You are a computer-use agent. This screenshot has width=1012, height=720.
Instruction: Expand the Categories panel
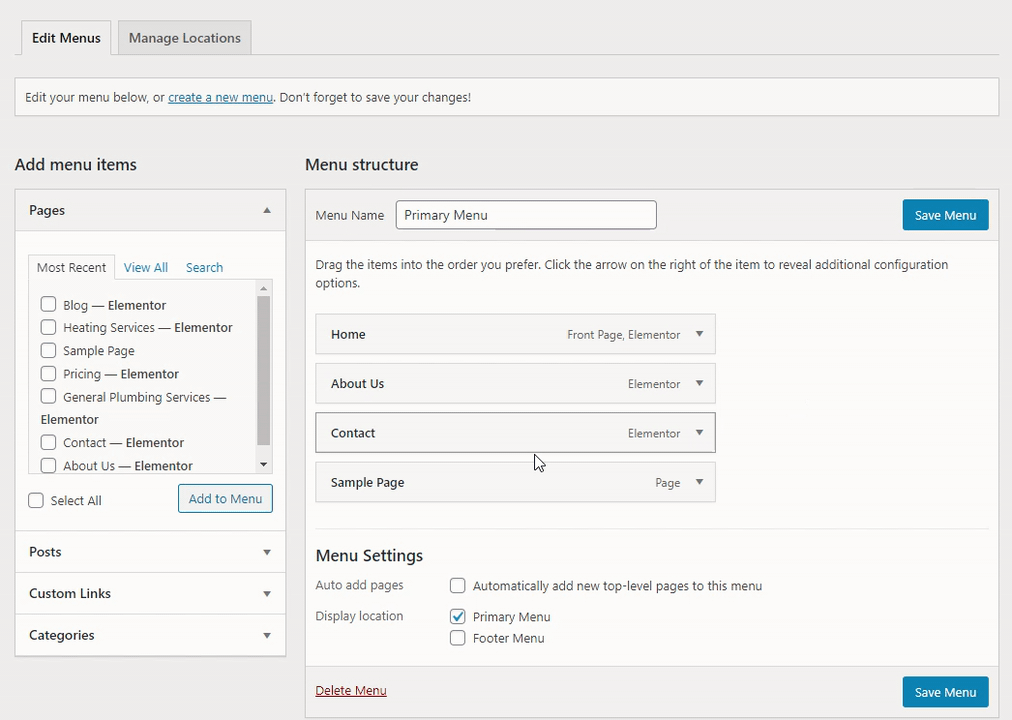[267, 635]
